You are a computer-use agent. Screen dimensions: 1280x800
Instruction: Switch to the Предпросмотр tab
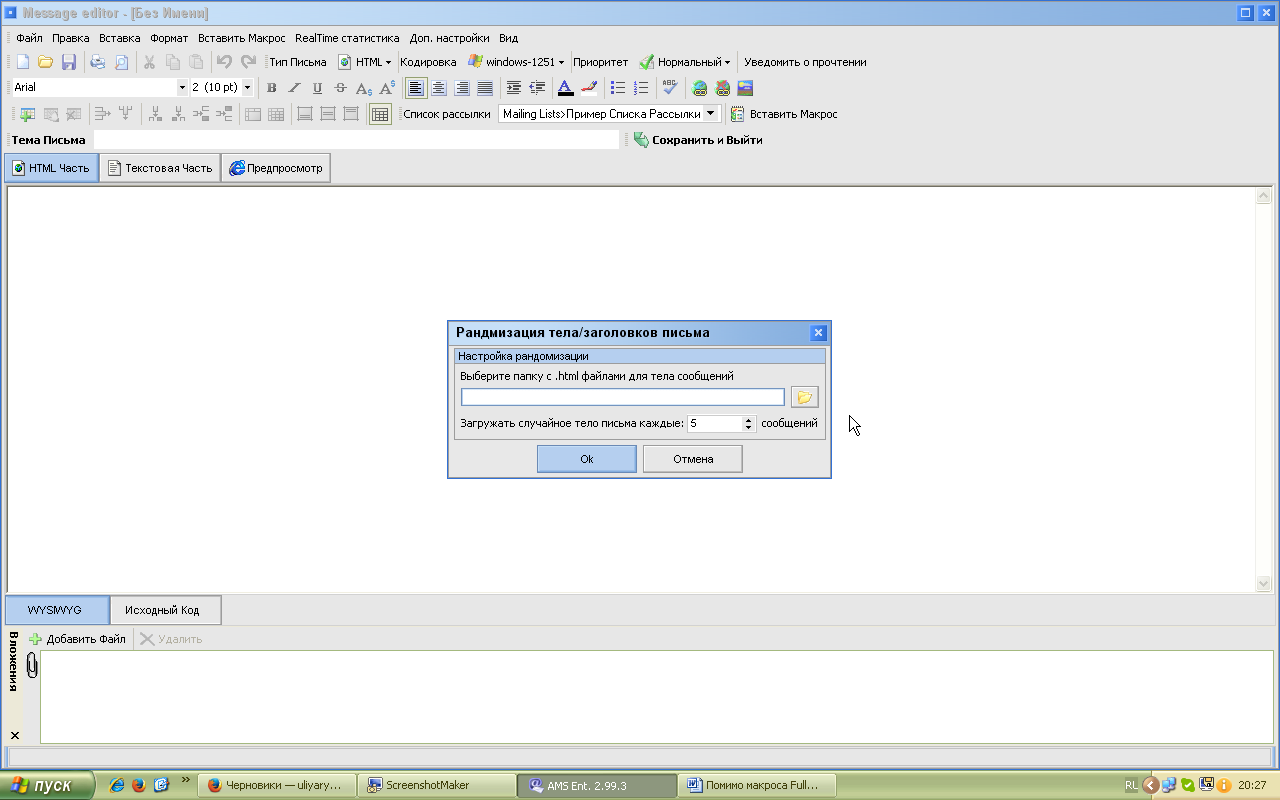276,168
